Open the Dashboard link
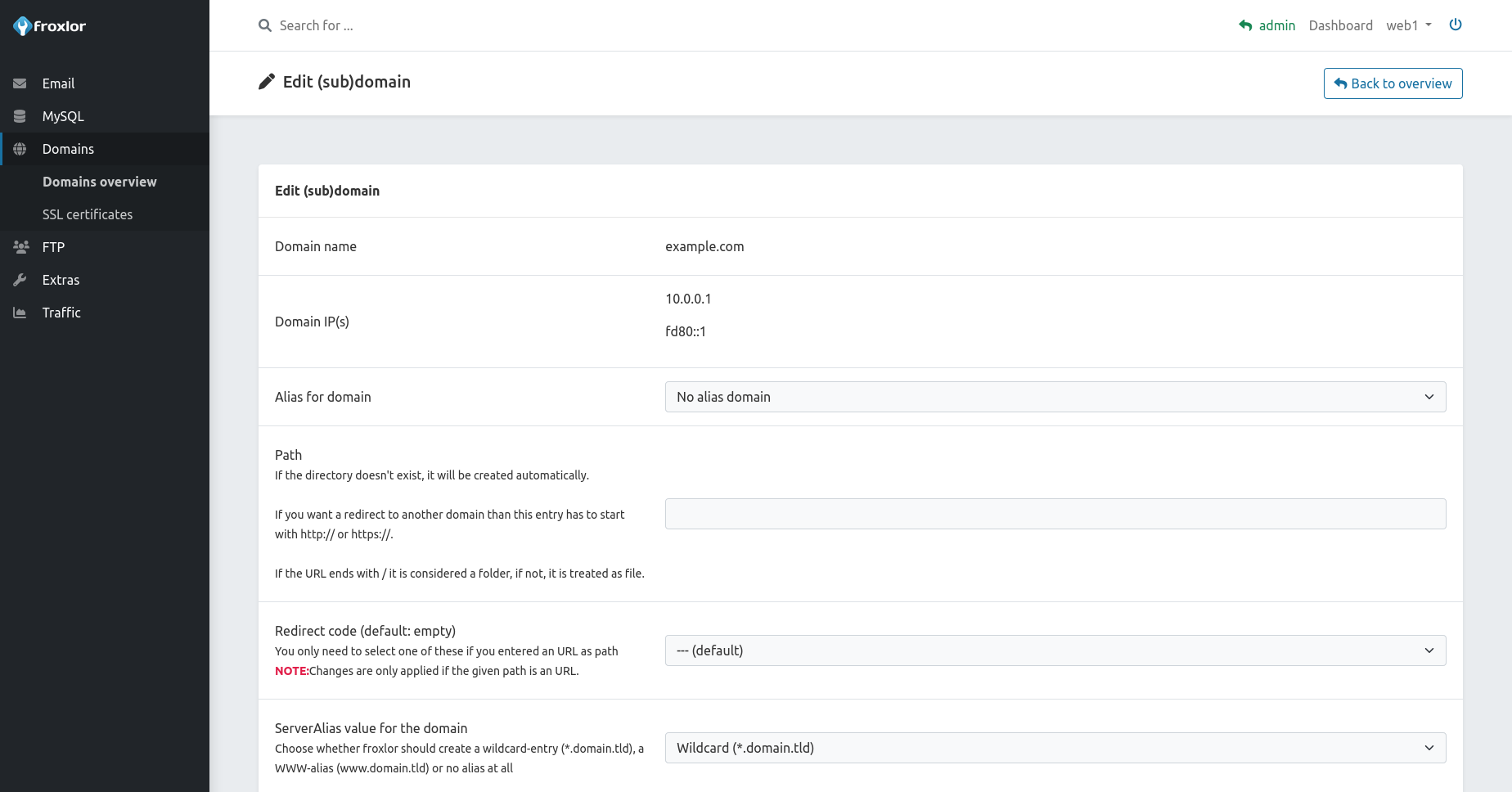The height and width of the screenshot is (792, 1512). 1340,25
